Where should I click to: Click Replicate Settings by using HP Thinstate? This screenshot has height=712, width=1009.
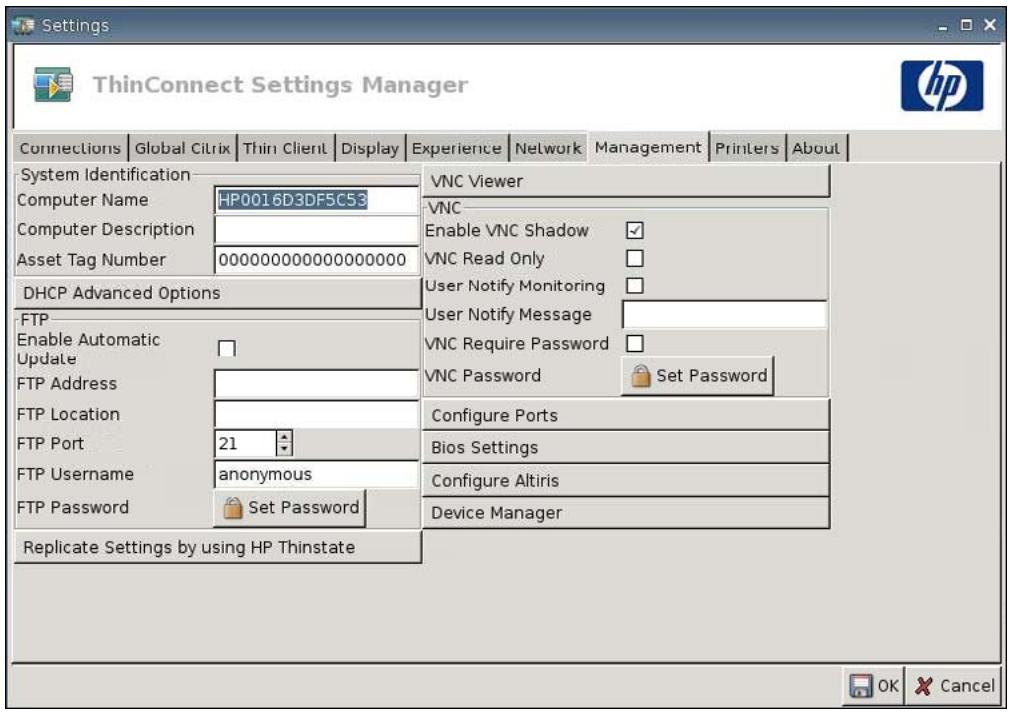coord(218,547)
